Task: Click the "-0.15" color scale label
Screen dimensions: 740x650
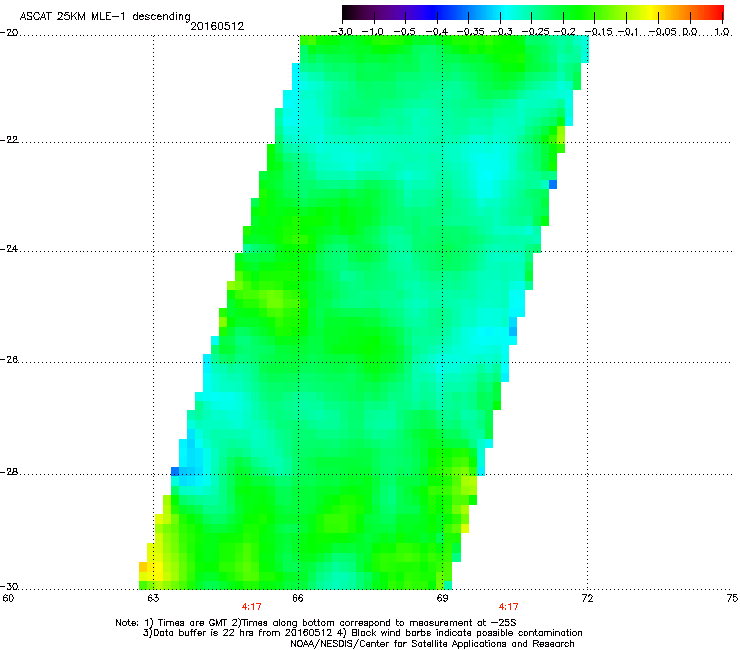Action: pyautogui.click(x=598, y=32)
